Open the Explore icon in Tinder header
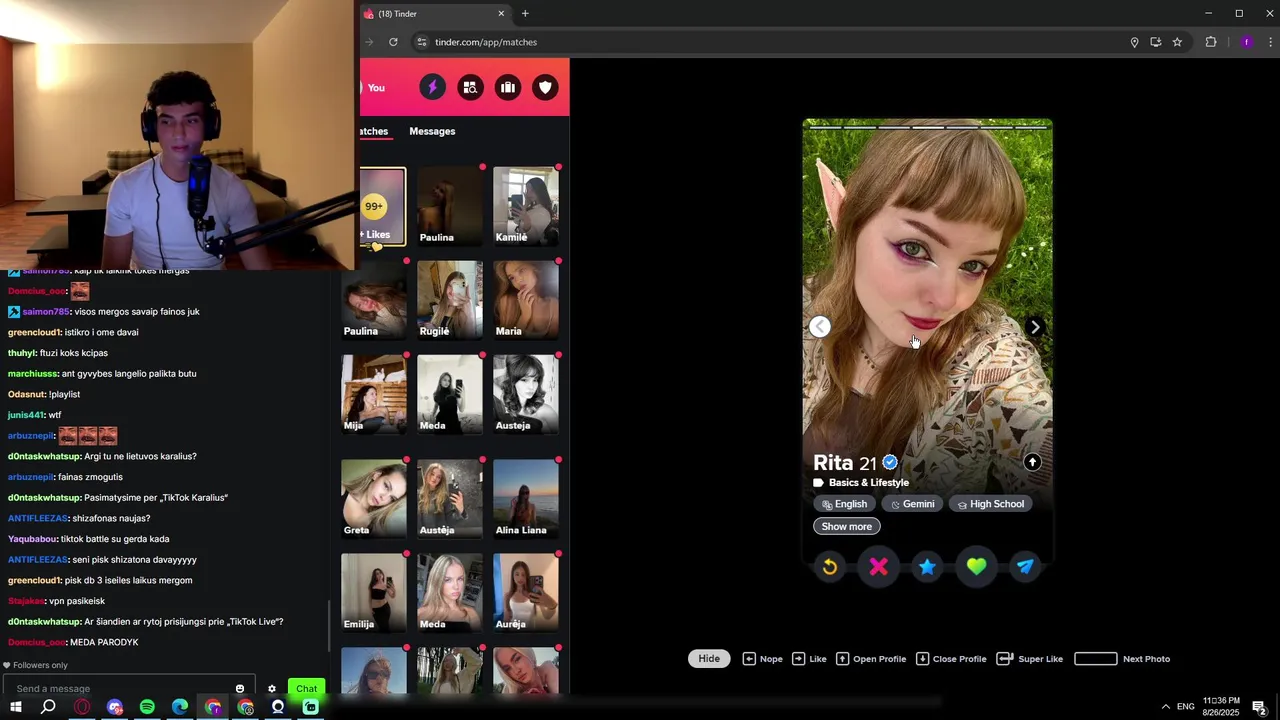 (x=470, y=88)
